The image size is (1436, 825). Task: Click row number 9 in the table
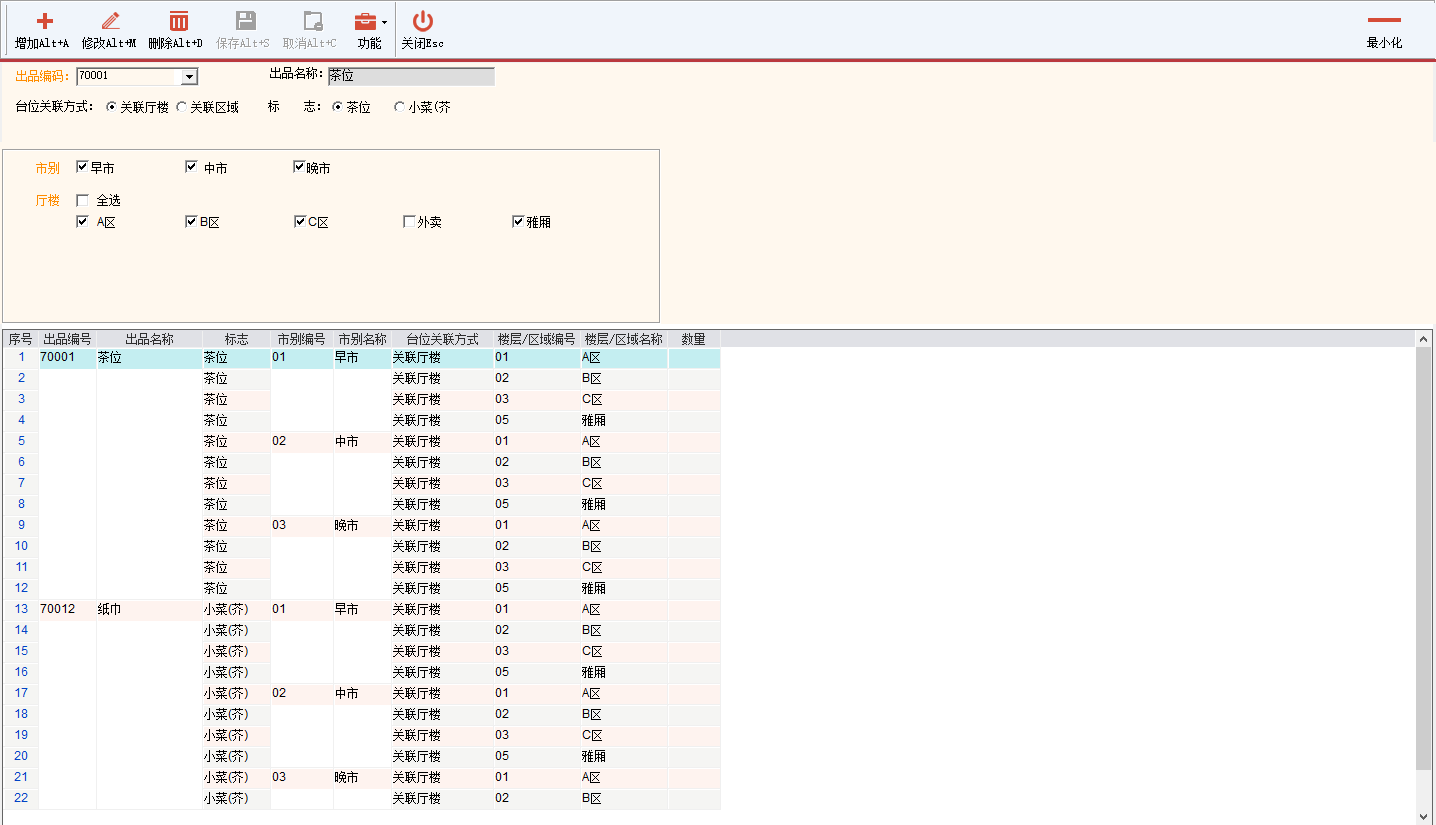(x=21, y=525)
